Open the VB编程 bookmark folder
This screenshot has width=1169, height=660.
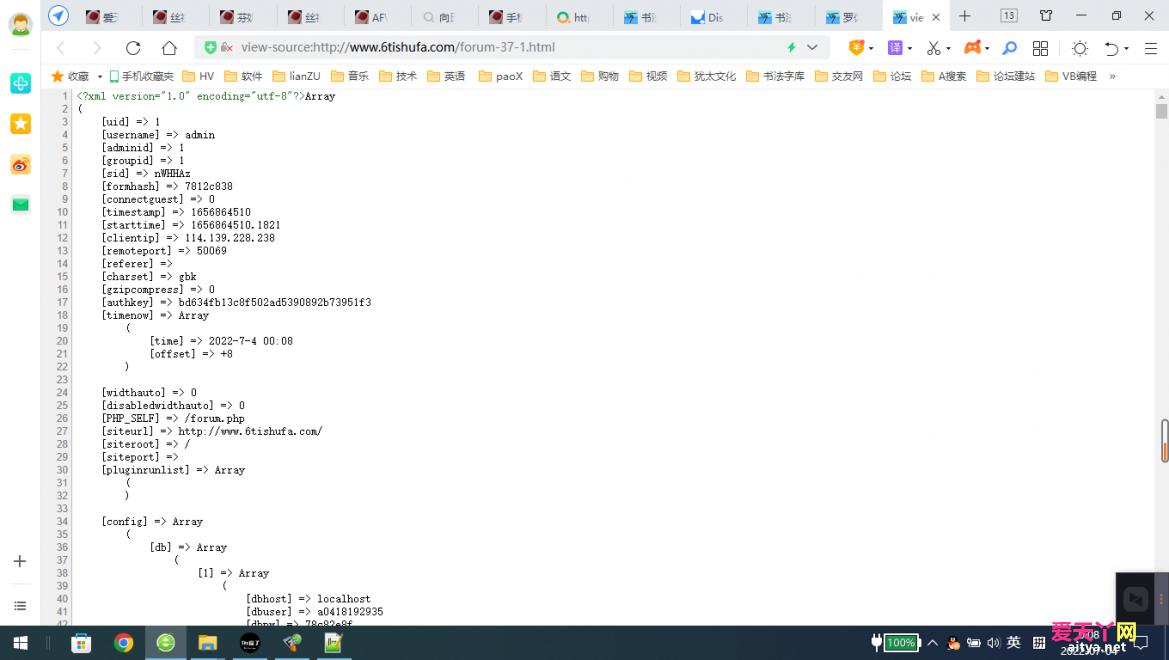click(1071, 76)
